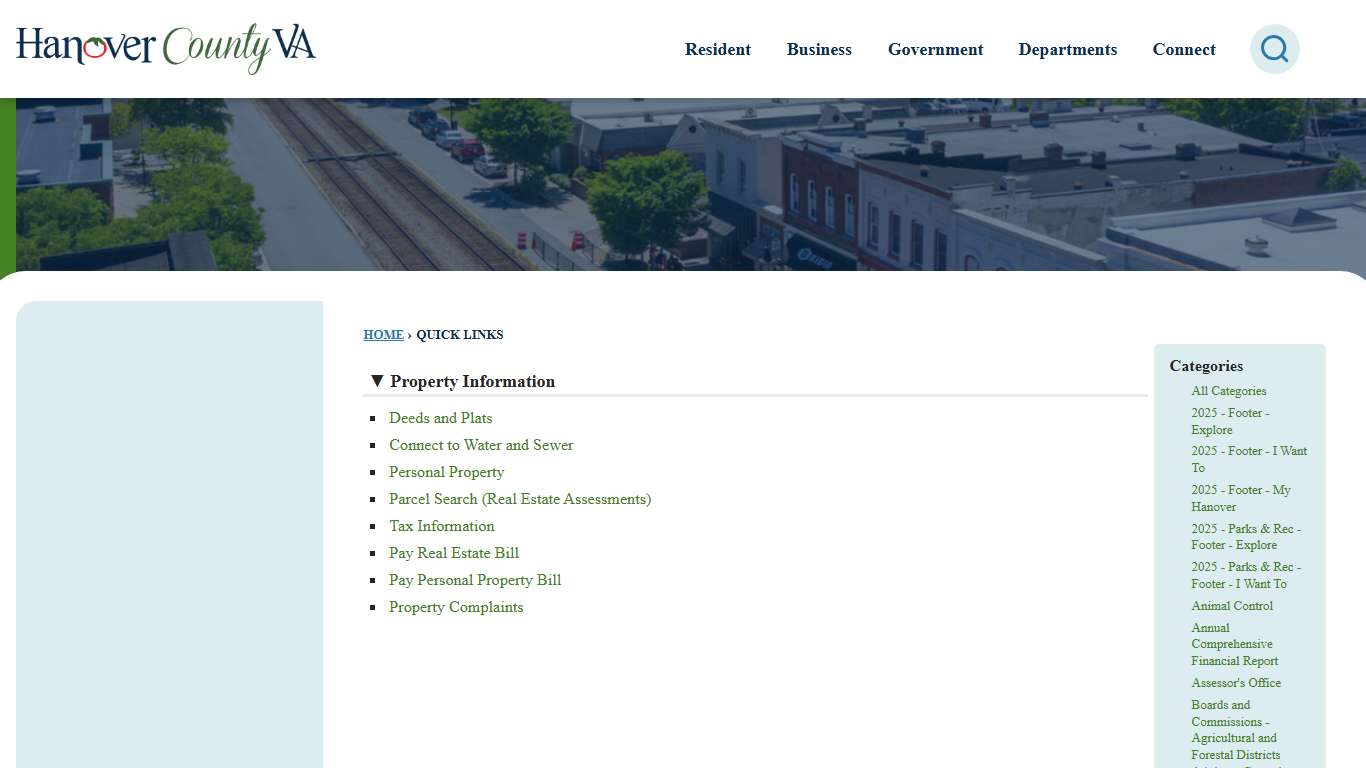This screenshot has width=1366, height=768.
Task: Open Assessor's Office category
Action: (1236, 683)
